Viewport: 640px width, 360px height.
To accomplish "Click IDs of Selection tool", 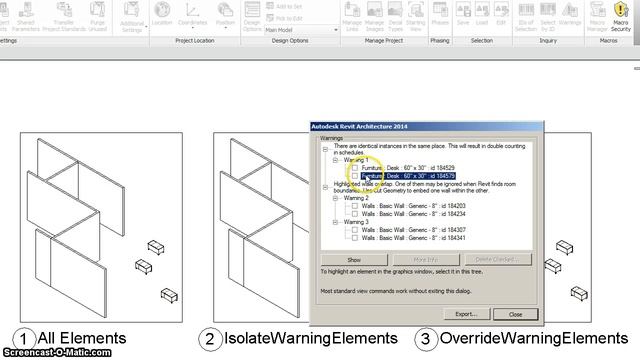I will (x=526, y=16).
